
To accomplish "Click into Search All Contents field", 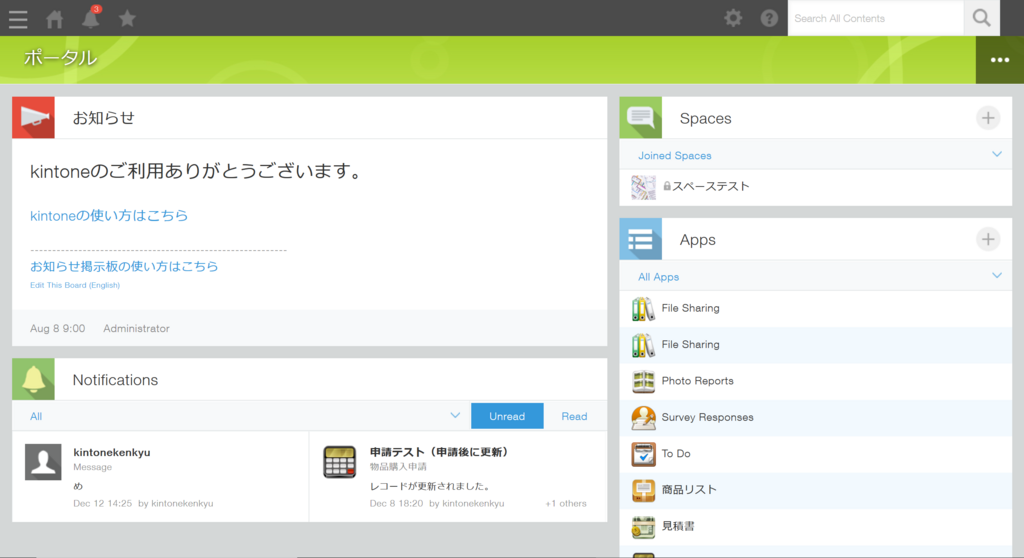I will (x=876, y=18).
